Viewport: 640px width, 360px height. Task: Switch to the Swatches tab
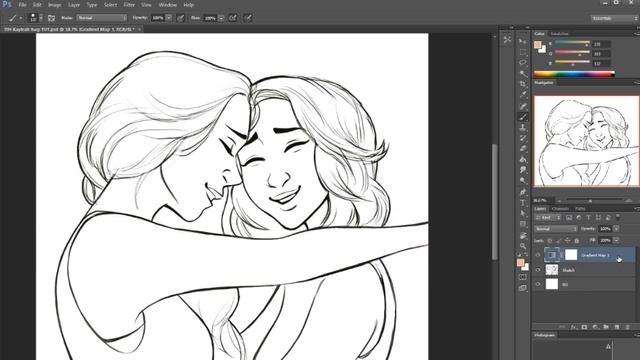(x=560, y=34)
